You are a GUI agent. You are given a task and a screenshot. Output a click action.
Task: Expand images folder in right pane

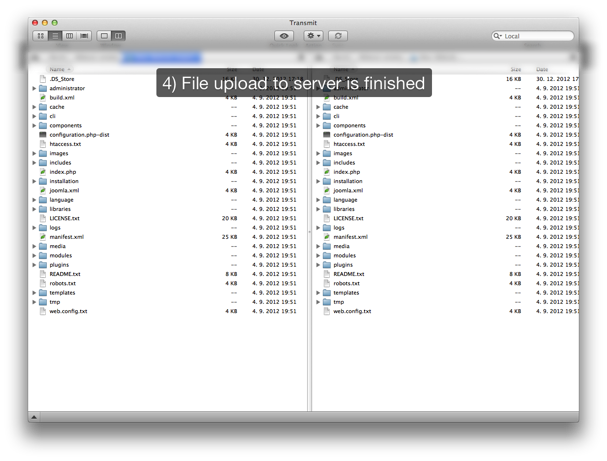click(318, 153)
